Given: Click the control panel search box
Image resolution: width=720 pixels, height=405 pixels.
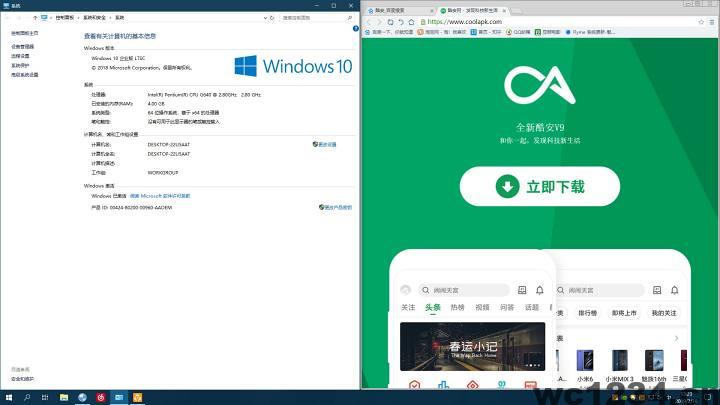Looking at the screenshot, I should click(x=317, y=17).
